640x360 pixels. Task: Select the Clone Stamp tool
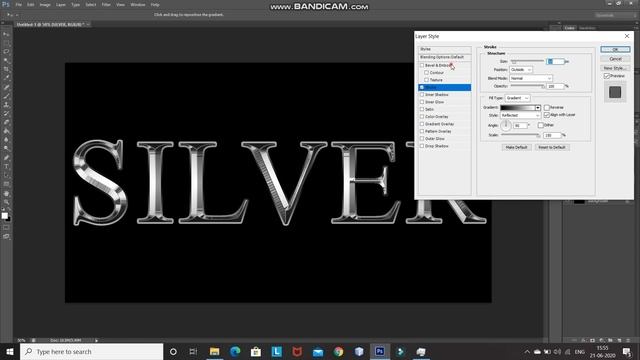coord(6,105)
